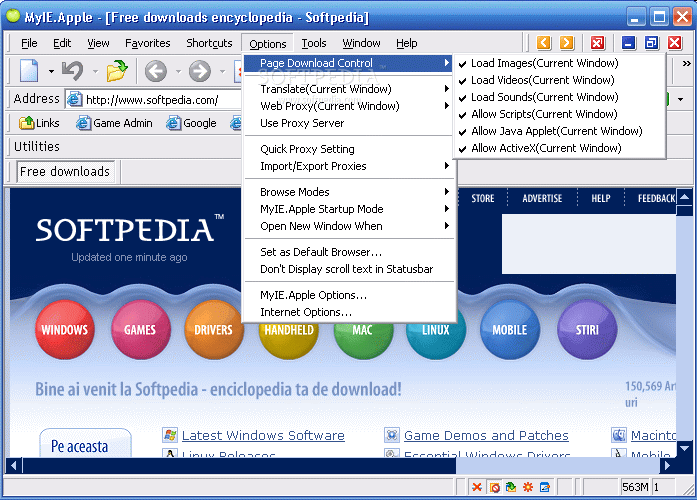This screenshot has width=697, height=500.
Task: Toggle Allow Scripts(Current Window)
Action: click(559, 114)
